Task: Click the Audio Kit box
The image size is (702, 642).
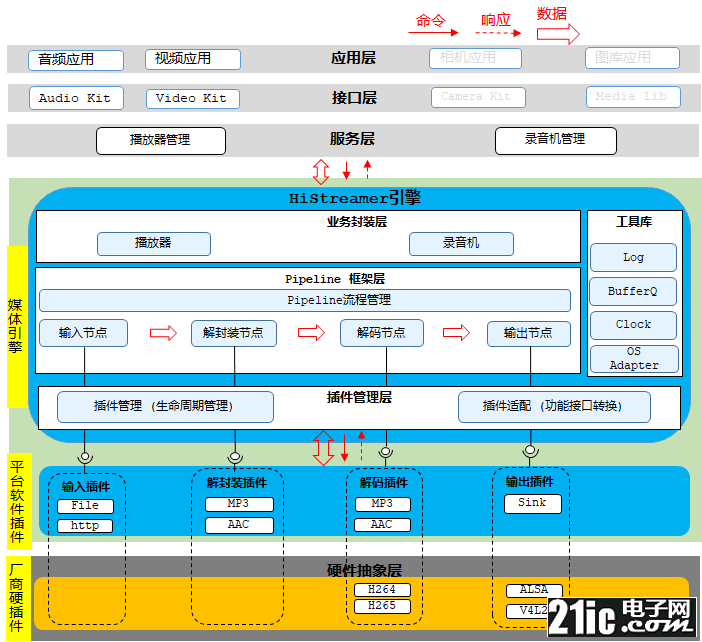Action: click(76, 98)
